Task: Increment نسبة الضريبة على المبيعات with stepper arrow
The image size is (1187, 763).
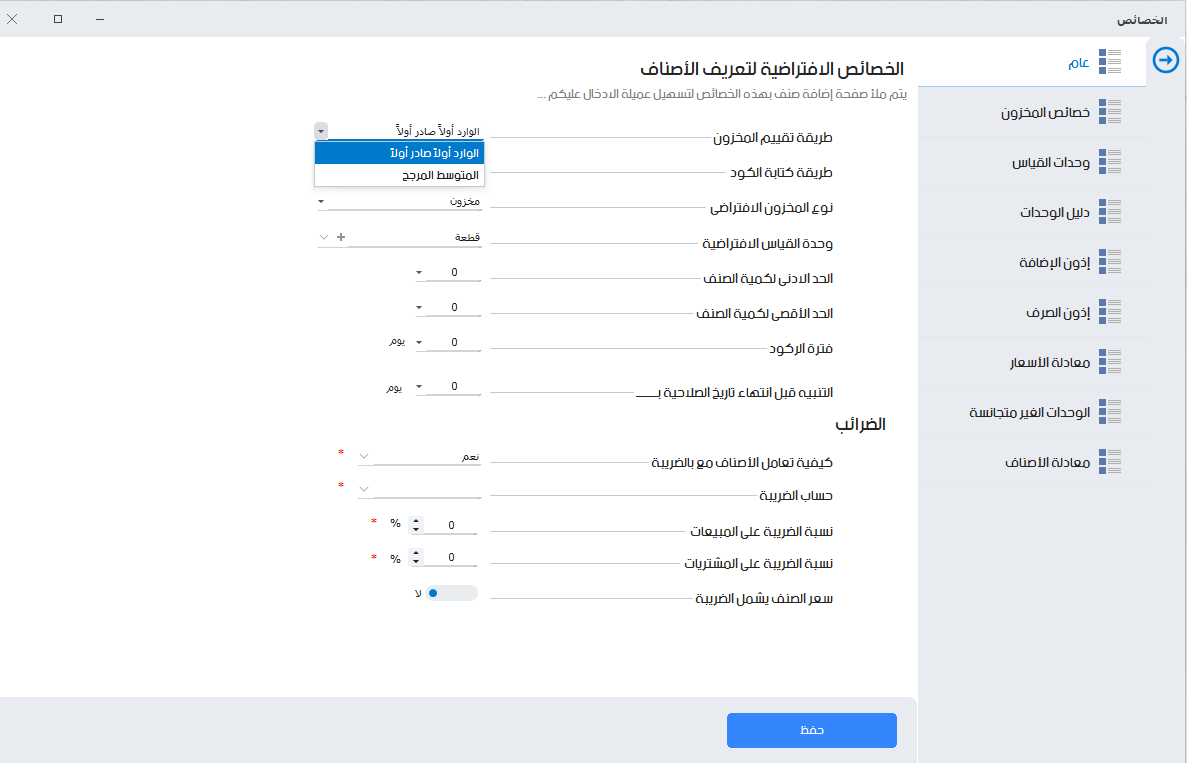Action: click(x=415, y=519)
